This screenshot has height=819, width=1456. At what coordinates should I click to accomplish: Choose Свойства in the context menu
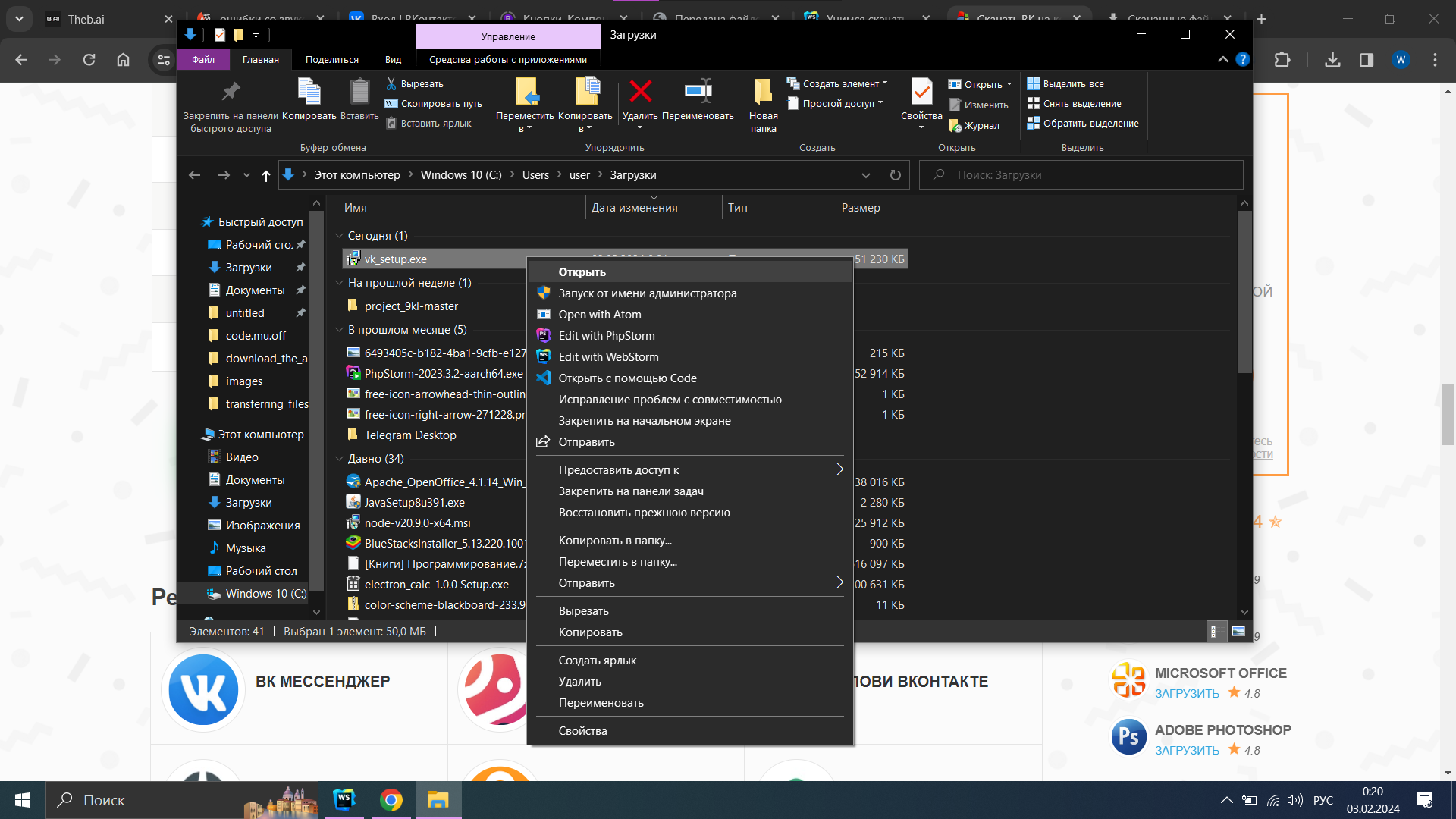pos(690,731)
